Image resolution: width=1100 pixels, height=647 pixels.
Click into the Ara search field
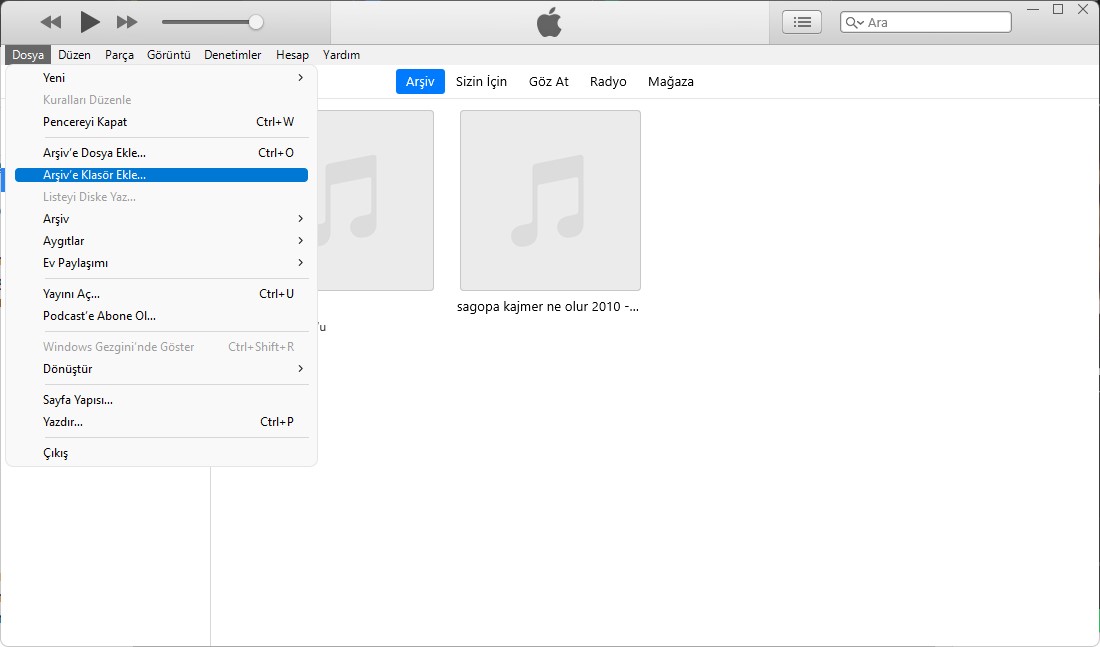coord(935,22)
